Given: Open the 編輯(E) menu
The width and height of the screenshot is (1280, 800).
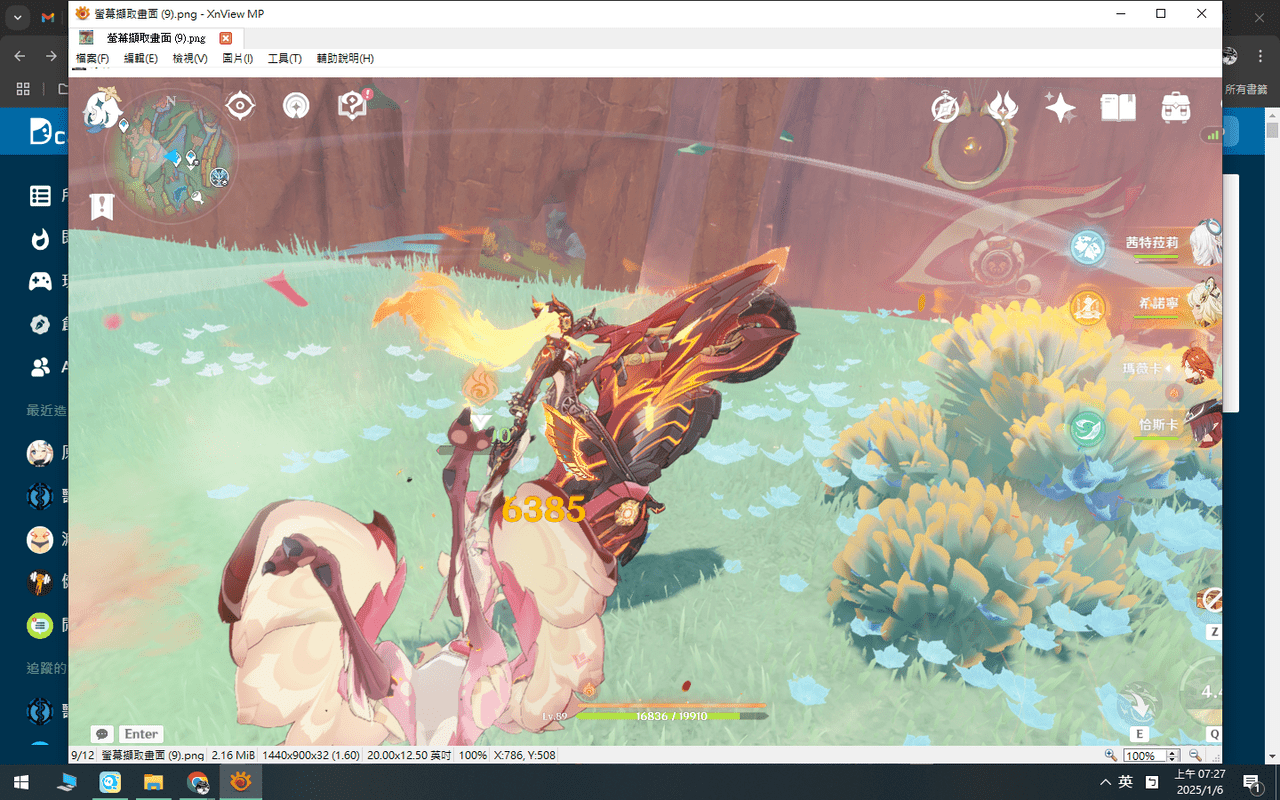Looking at the screenshot, I should coord(141,59).
